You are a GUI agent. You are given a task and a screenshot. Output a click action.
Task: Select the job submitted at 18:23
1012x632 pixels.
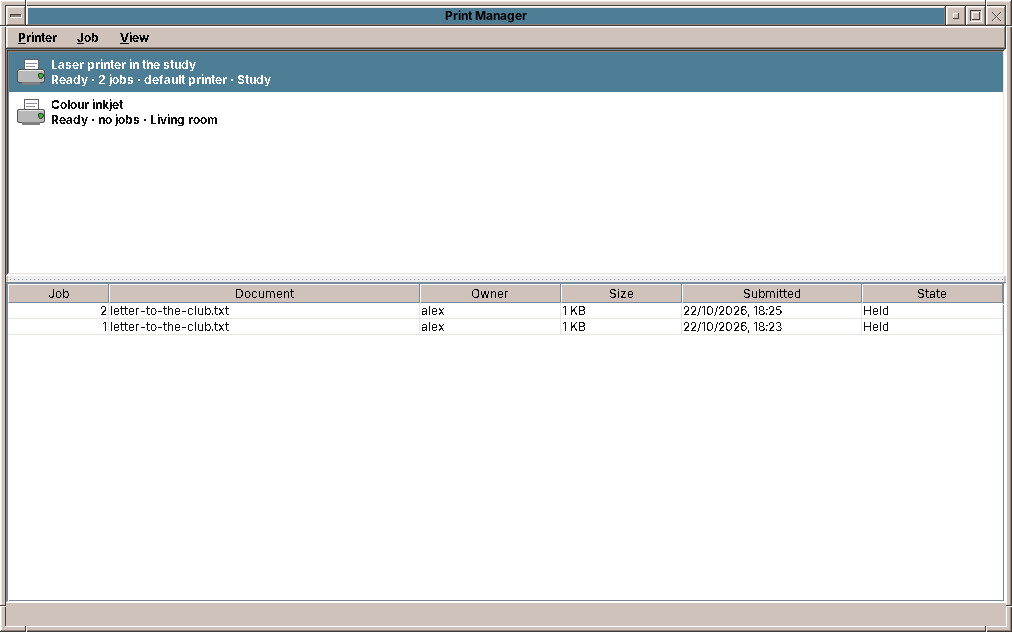pos(505,327)
